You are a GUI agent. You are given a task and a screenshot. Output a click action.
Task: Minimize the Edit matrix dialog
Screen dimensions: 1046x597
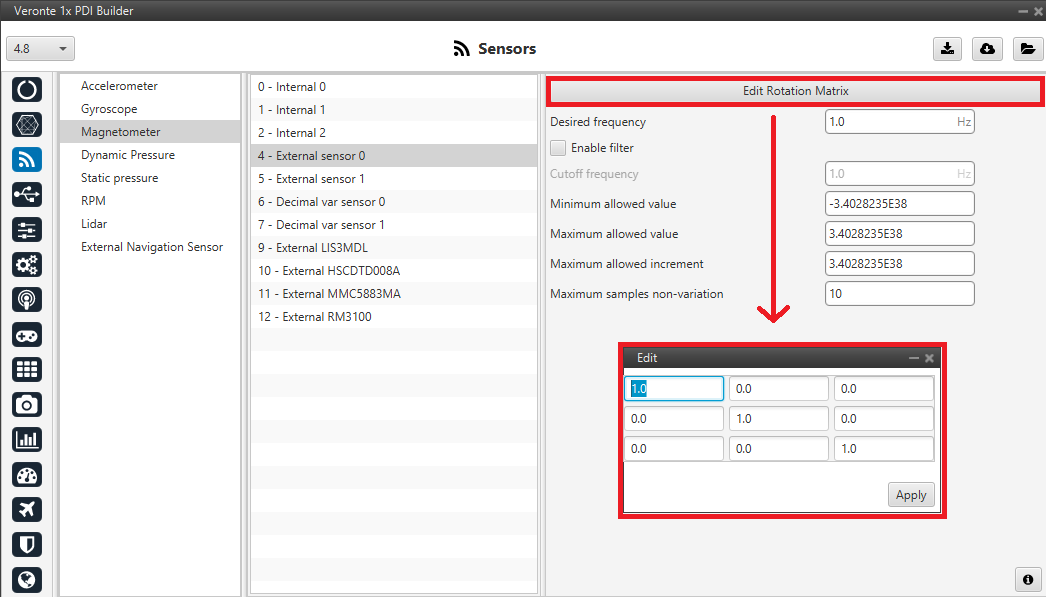tap(914, 358)
